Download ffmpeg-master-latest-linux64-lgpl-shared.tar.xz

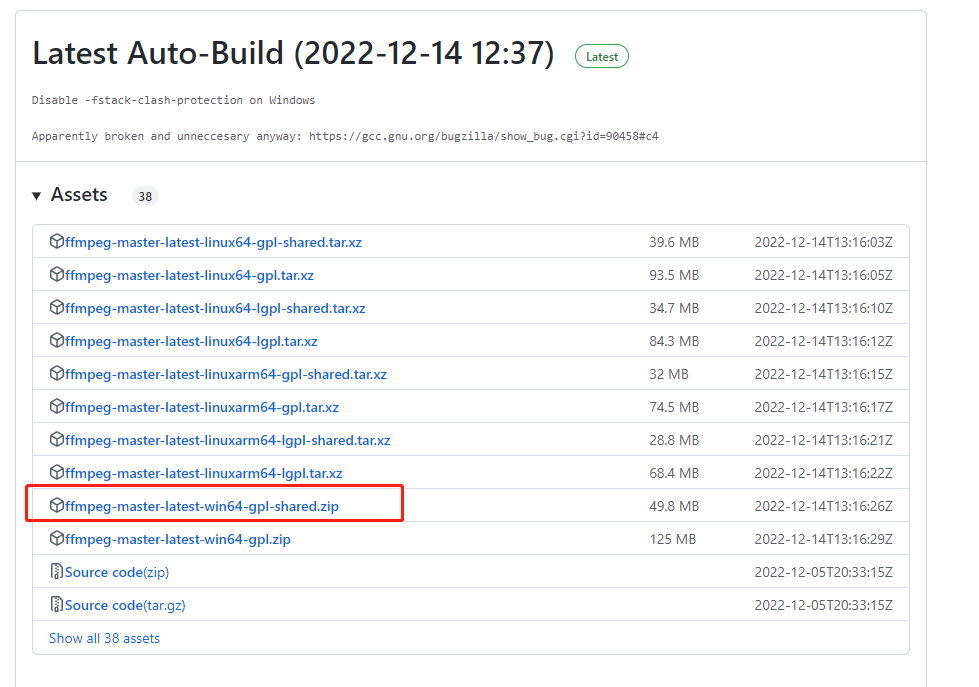(215, 309)
